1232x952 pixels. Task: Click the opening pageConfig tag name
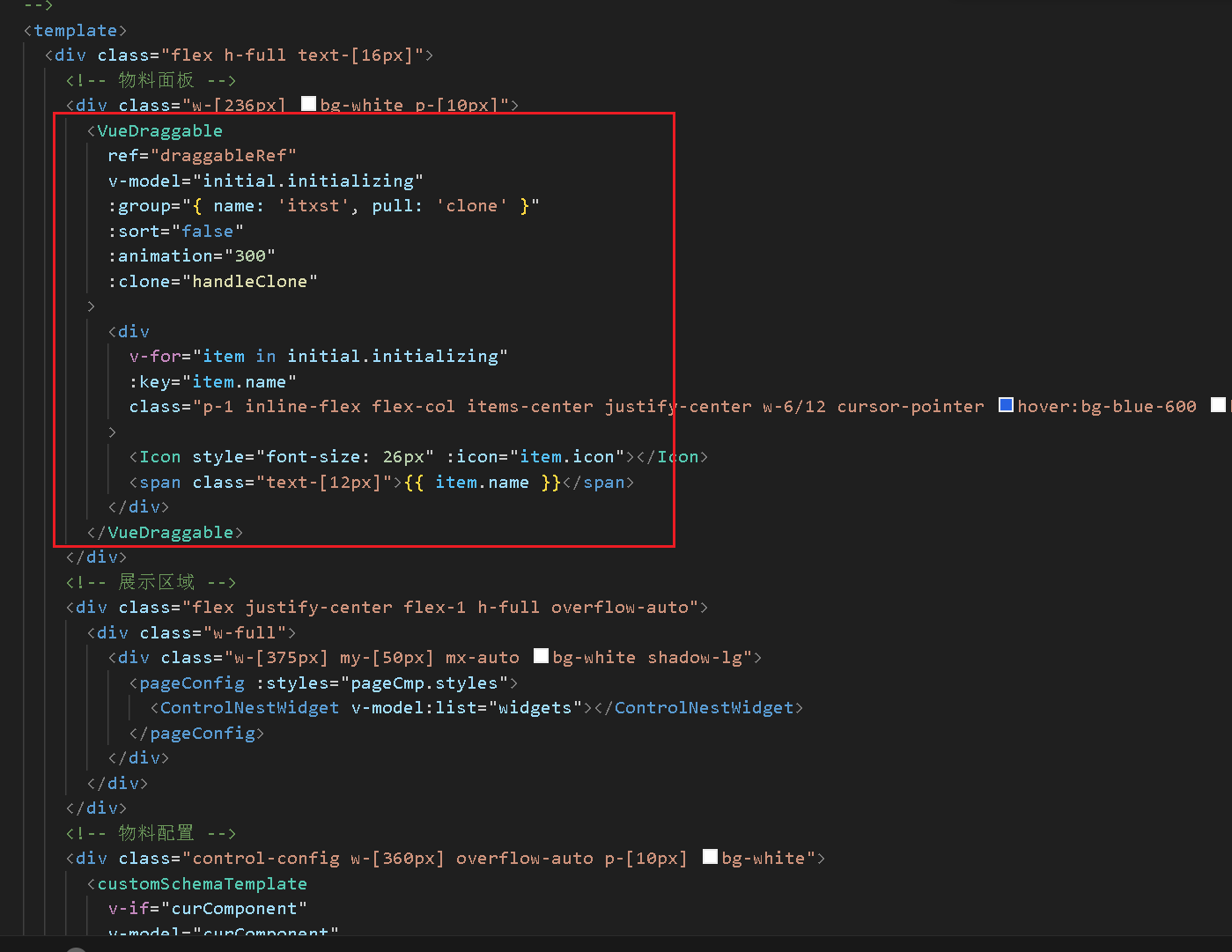point(192,683)
